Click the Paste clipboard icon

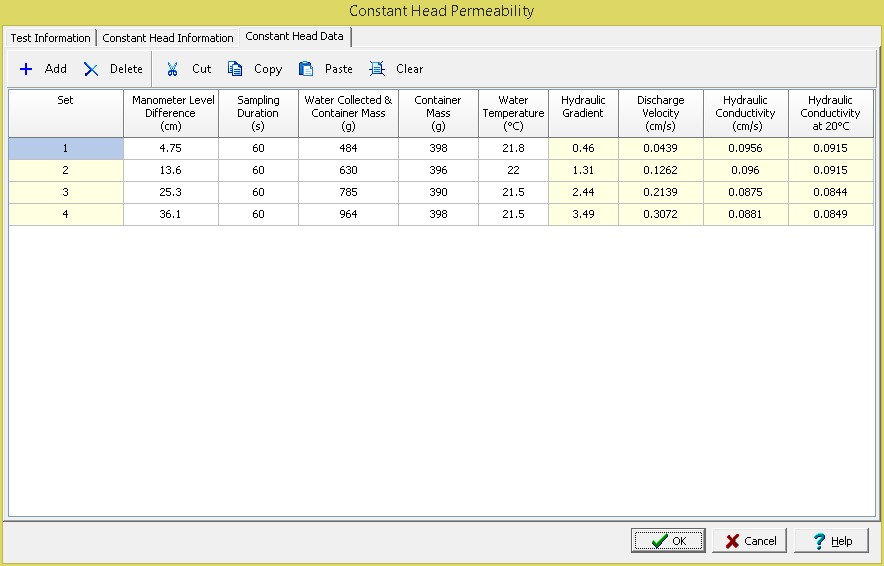click(306, 69)
